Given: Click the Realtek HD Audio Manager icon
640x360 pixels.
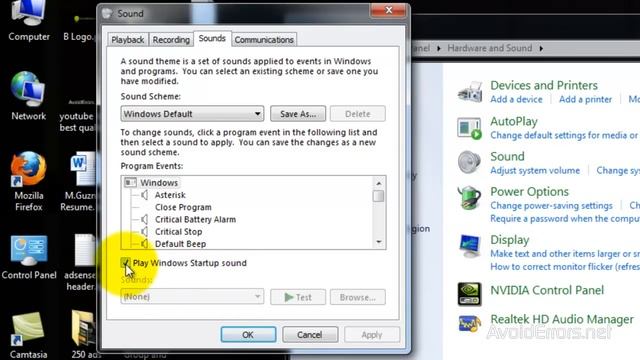Looking at the screenshot, I should [469, 324].
